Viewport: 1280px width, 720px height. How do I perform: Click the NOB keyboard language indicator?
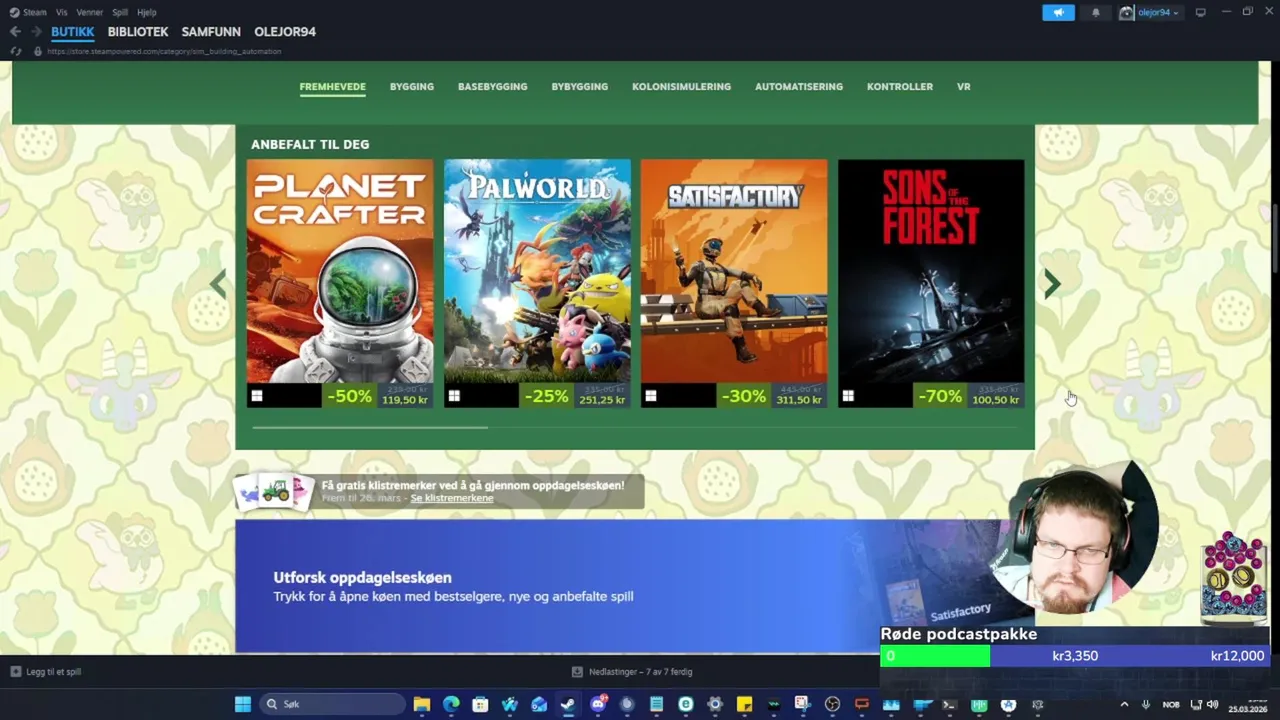pos(1171,705)
